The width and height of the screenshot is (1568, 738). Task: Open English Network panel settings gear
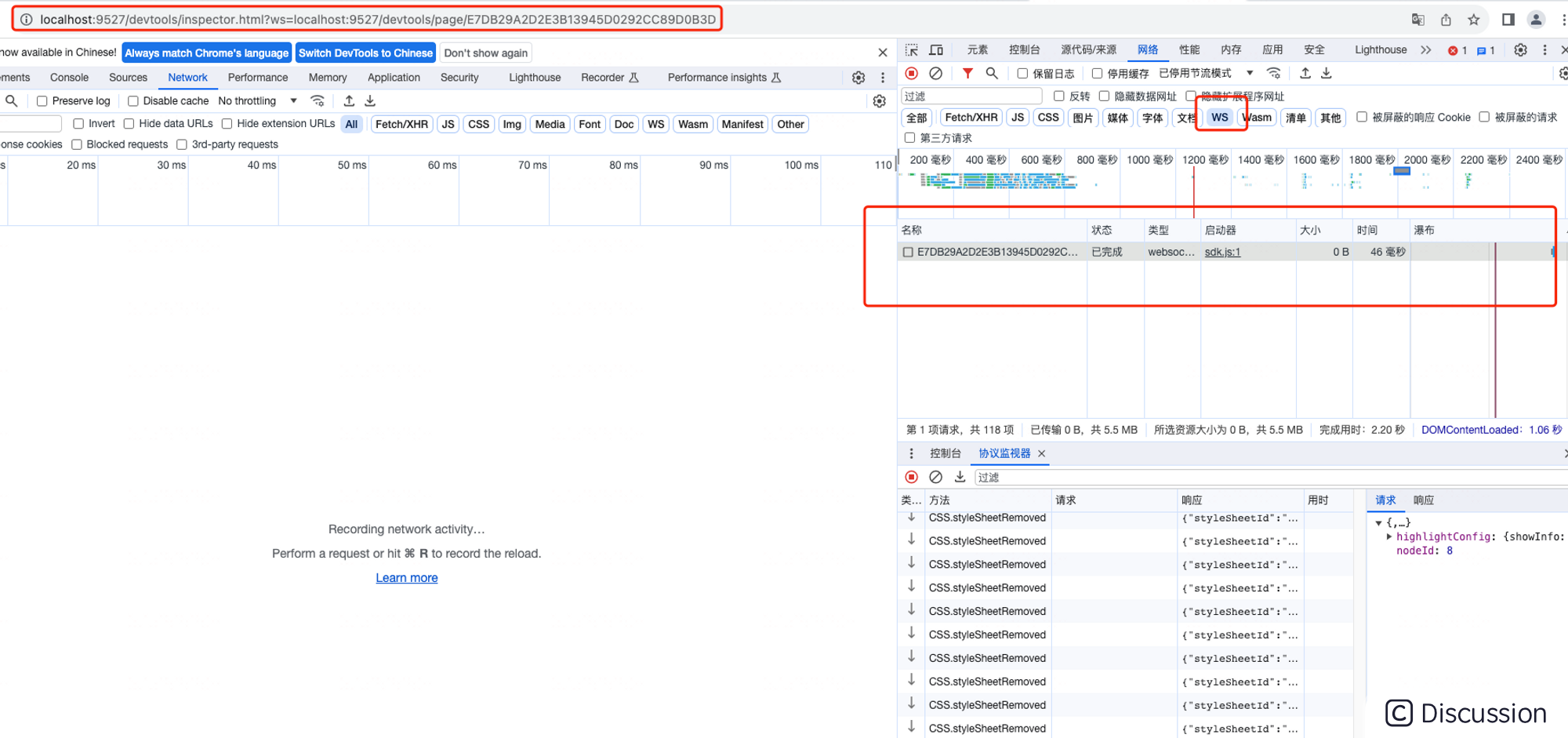click(x=880, y=101)
